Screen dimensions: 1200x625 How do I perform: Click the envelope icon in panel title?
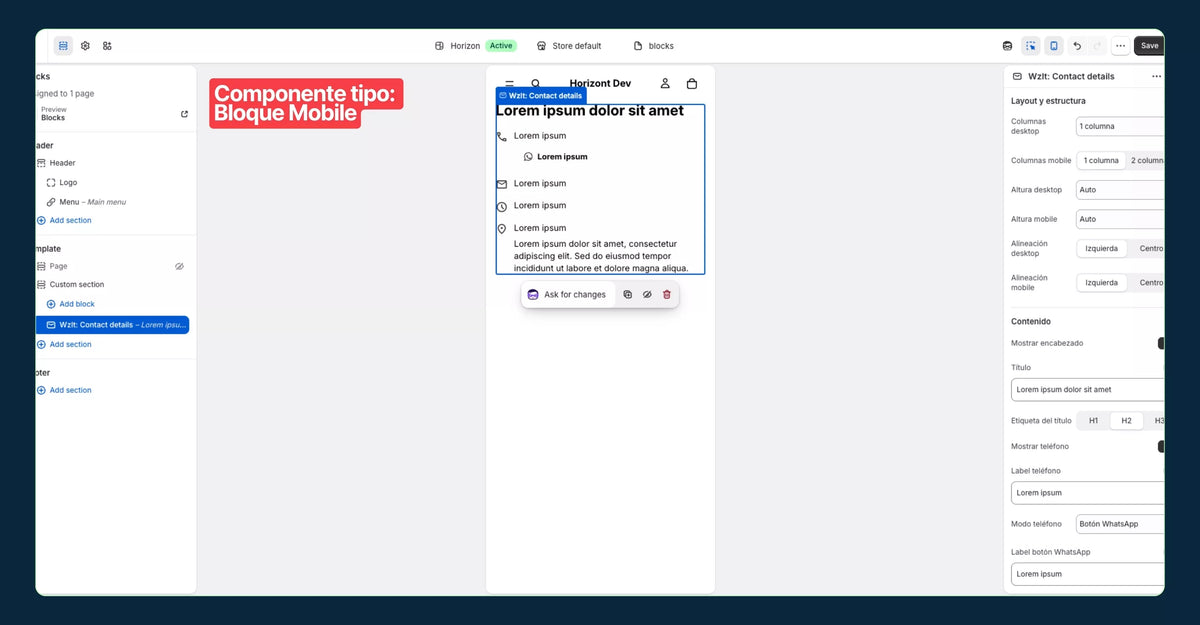coord(1017,76)
